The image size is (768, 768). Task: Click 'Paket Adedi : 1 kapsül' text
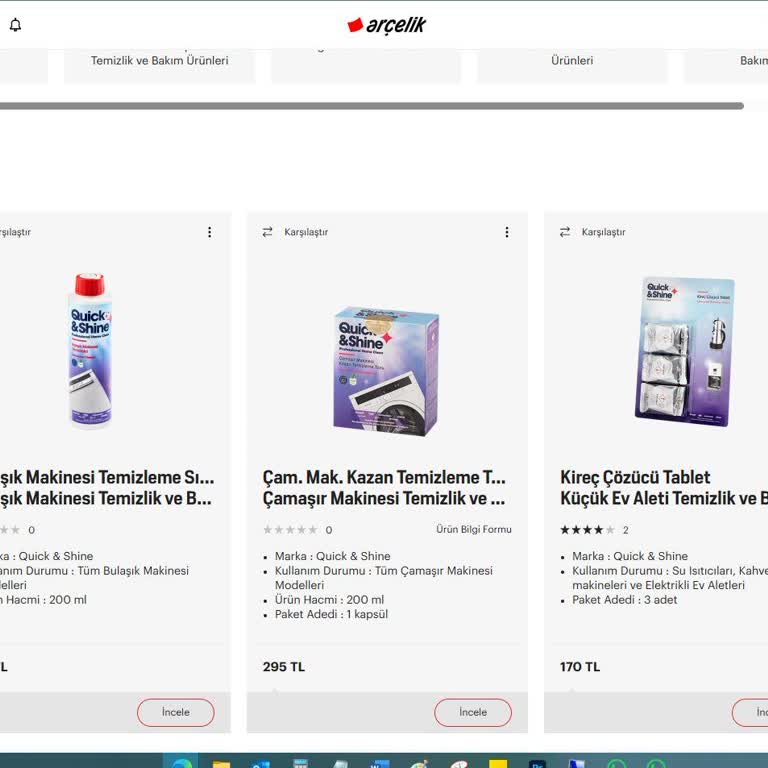[331, 614]
